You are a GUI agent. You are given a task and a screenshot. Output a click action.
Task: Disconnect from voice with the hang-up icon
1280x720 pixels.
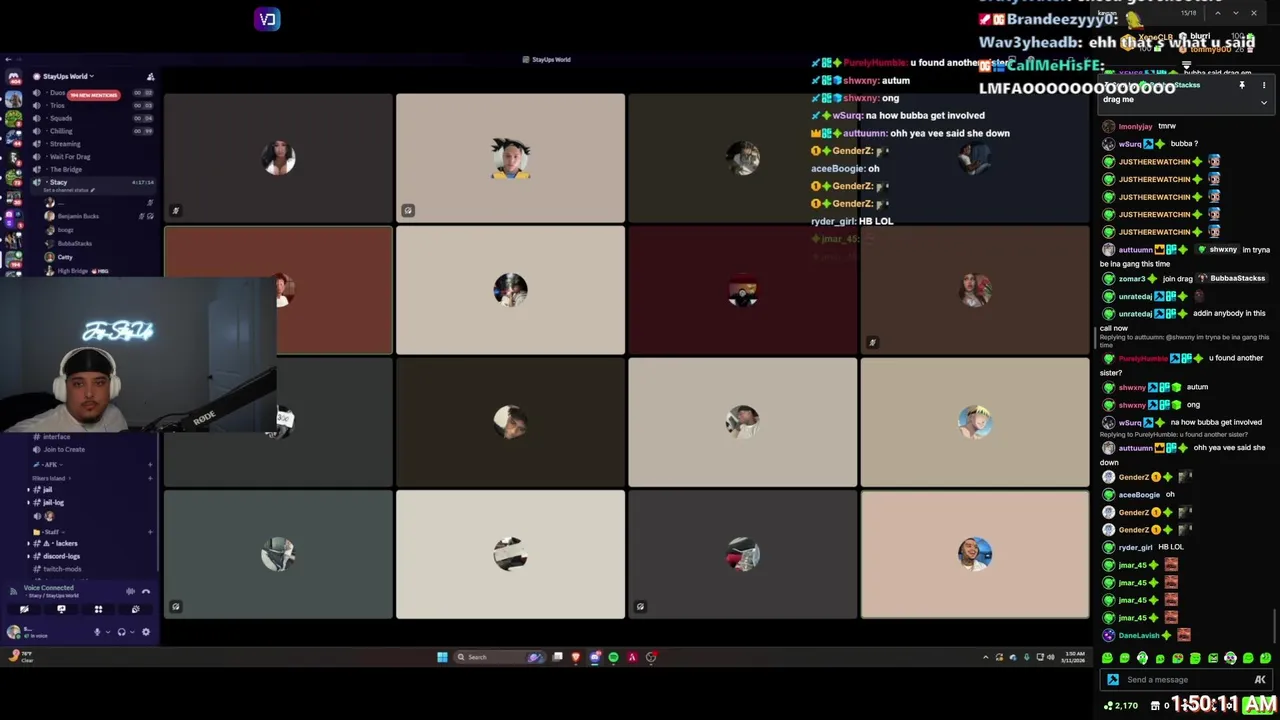[146, 592]
